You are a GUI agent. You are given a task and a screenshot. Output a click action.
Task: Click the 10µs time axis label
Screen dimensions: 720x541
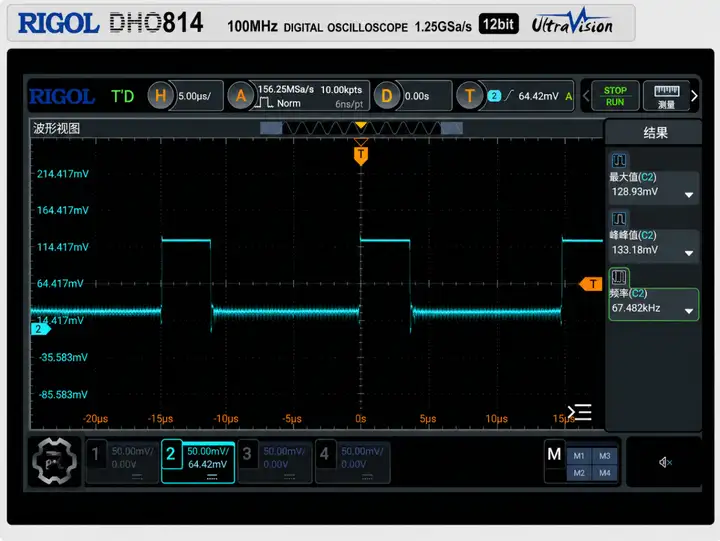click(x=496, y=419)
